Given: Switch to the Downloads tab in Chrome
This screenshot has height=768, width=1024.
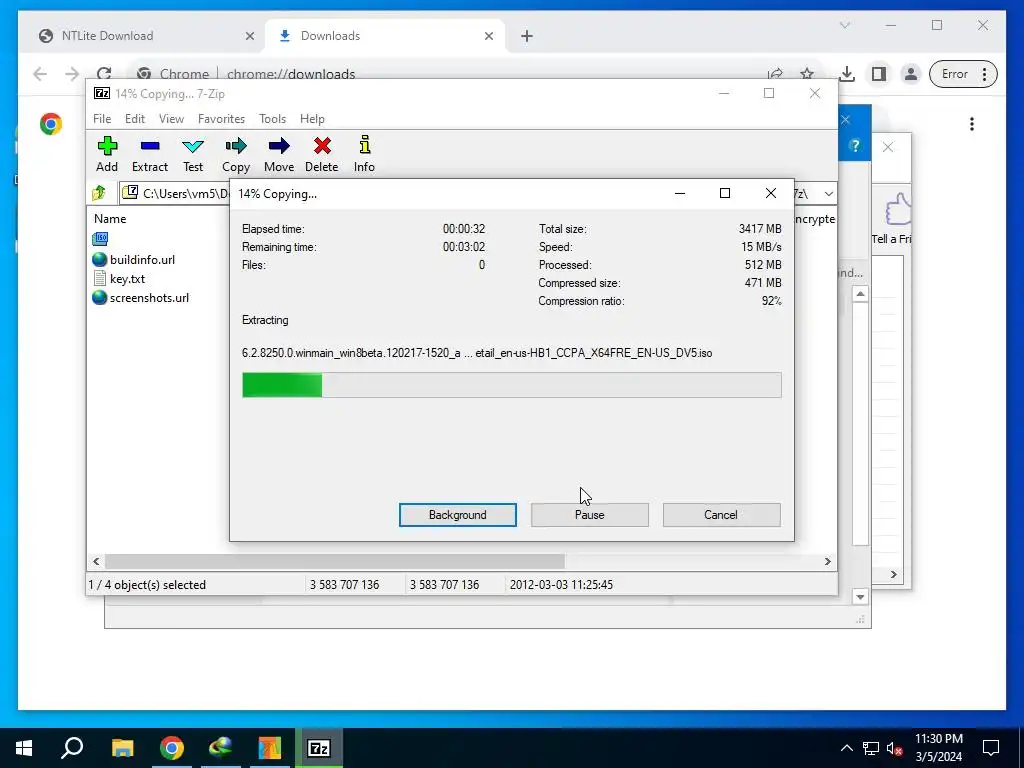Looking at the screenshot, I should pyautogui.click(x=385, y=36).
